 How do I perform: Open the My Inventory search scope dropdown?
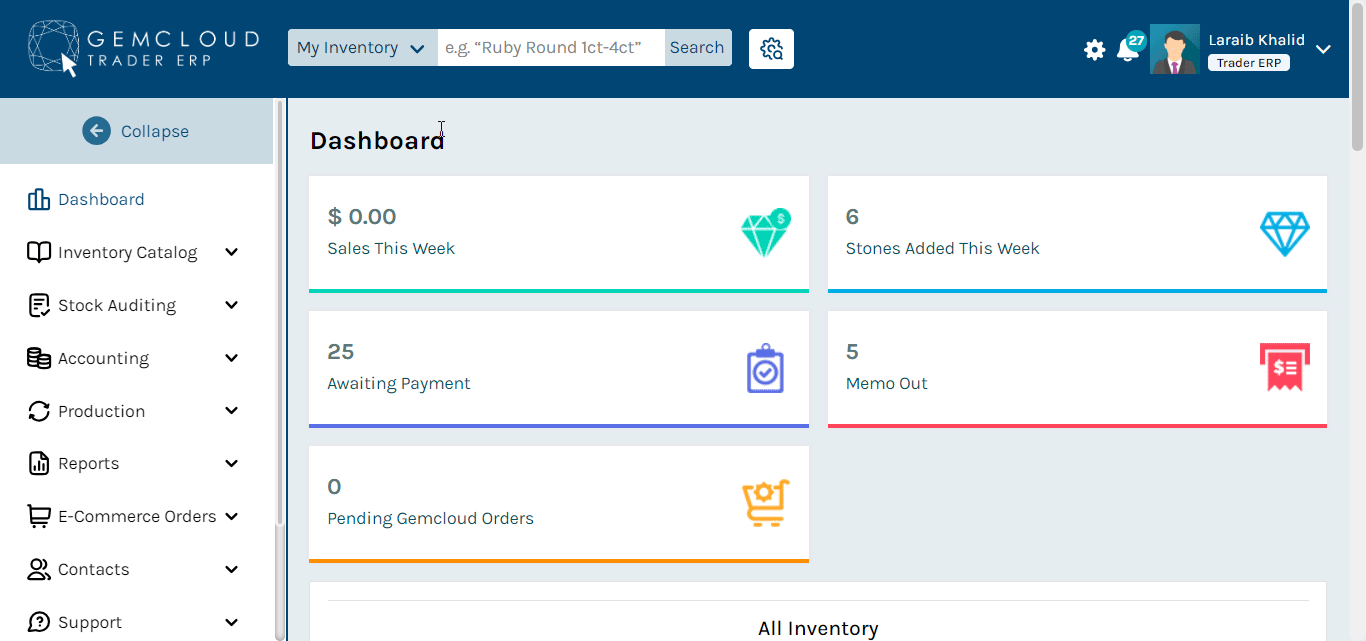click(x=362, y=48)
